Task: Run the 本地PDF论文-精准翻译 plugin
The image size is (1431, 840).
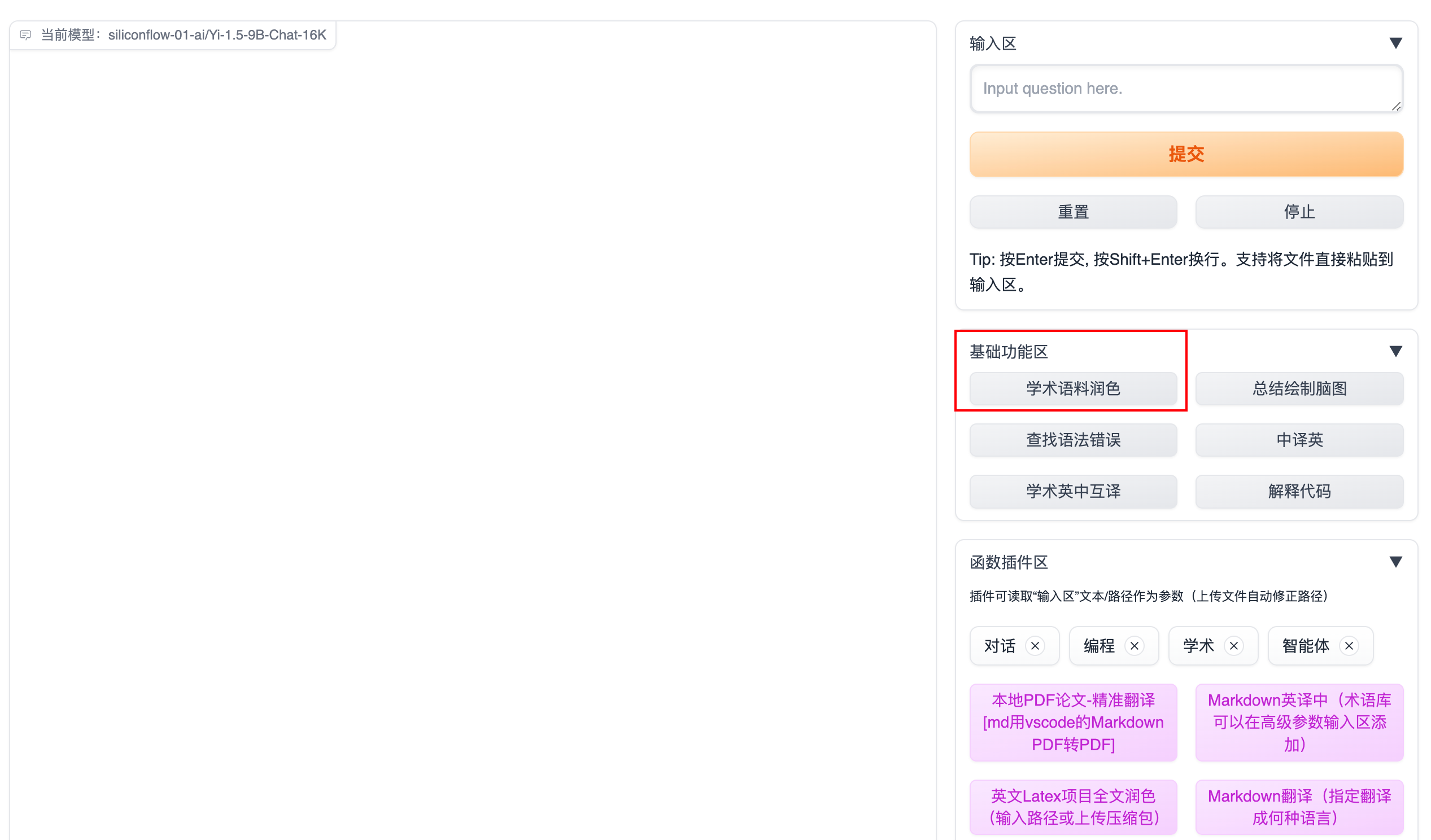Action: click(x=1072, y=722)
